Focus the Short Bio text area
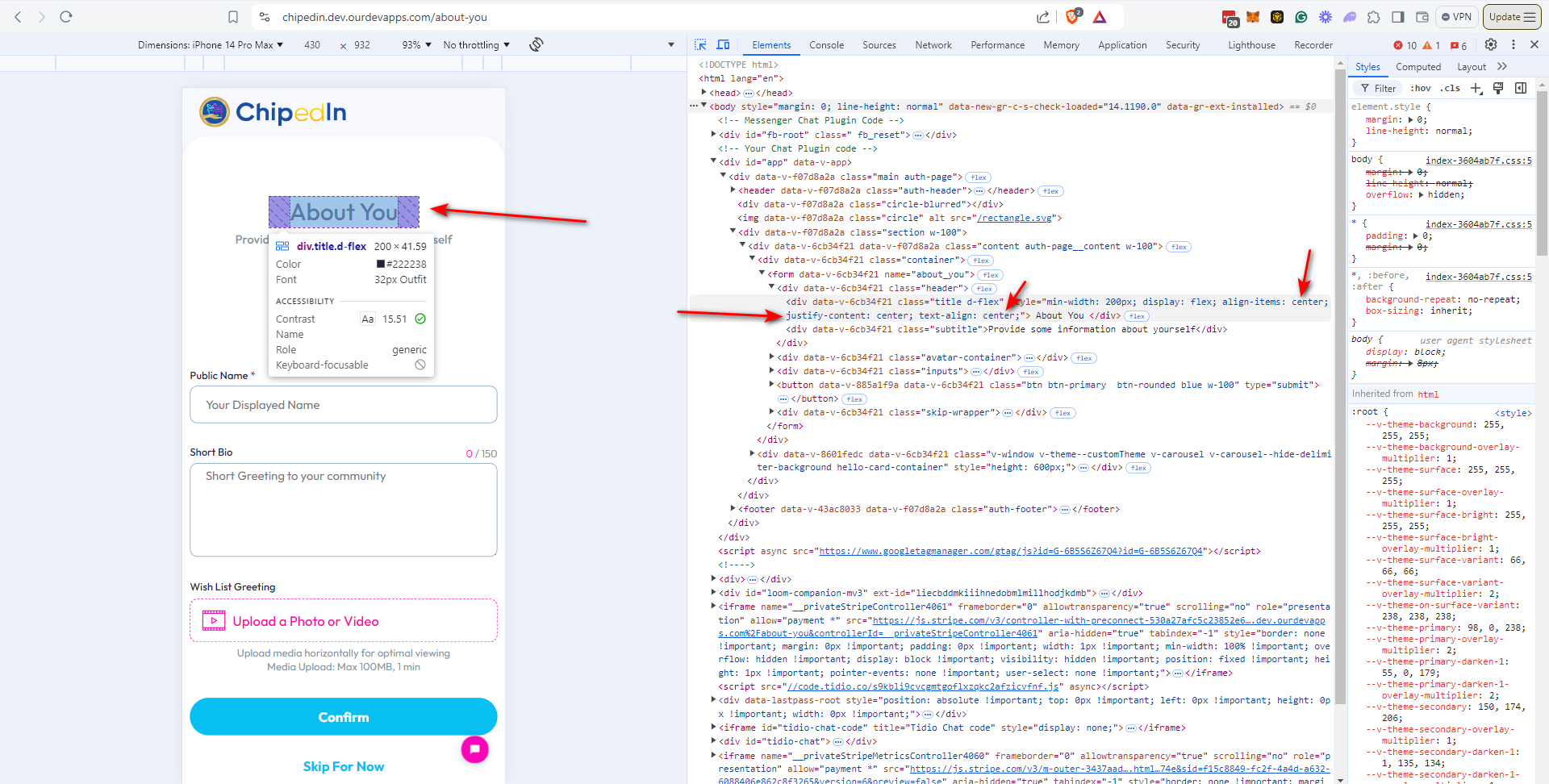 click(344, 510)
